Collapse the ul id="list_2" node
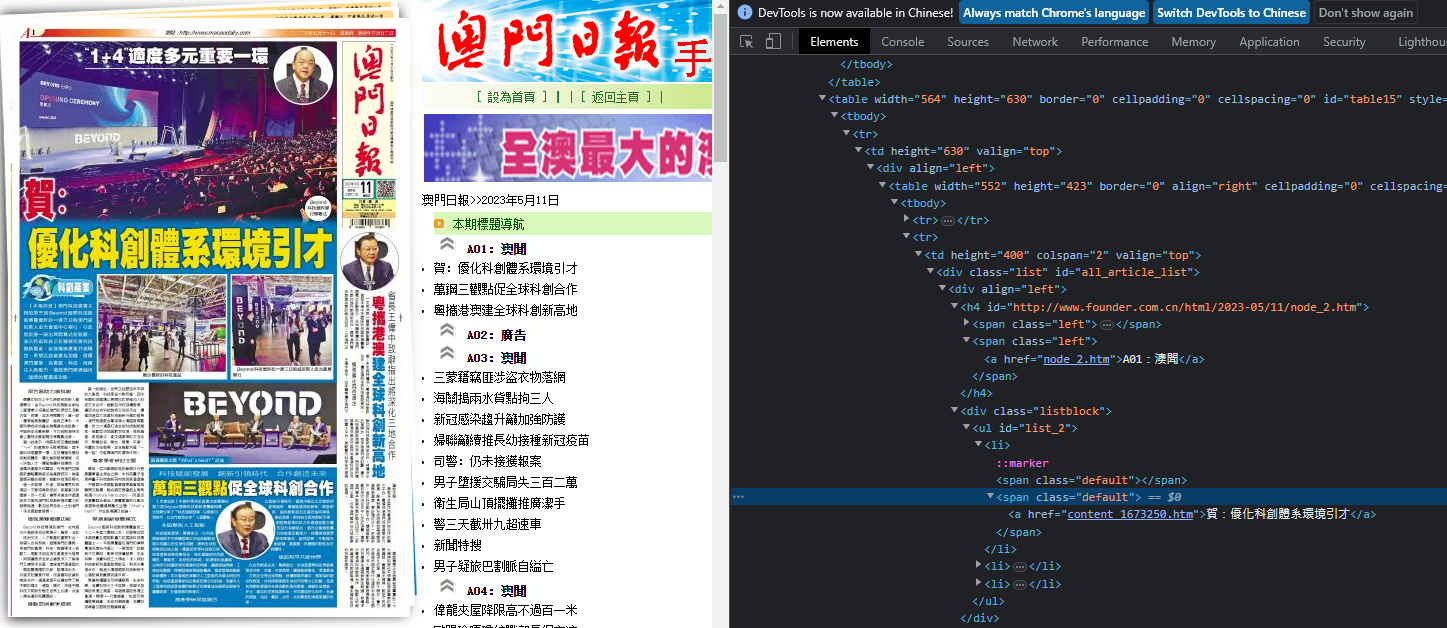 click(966, 428)
